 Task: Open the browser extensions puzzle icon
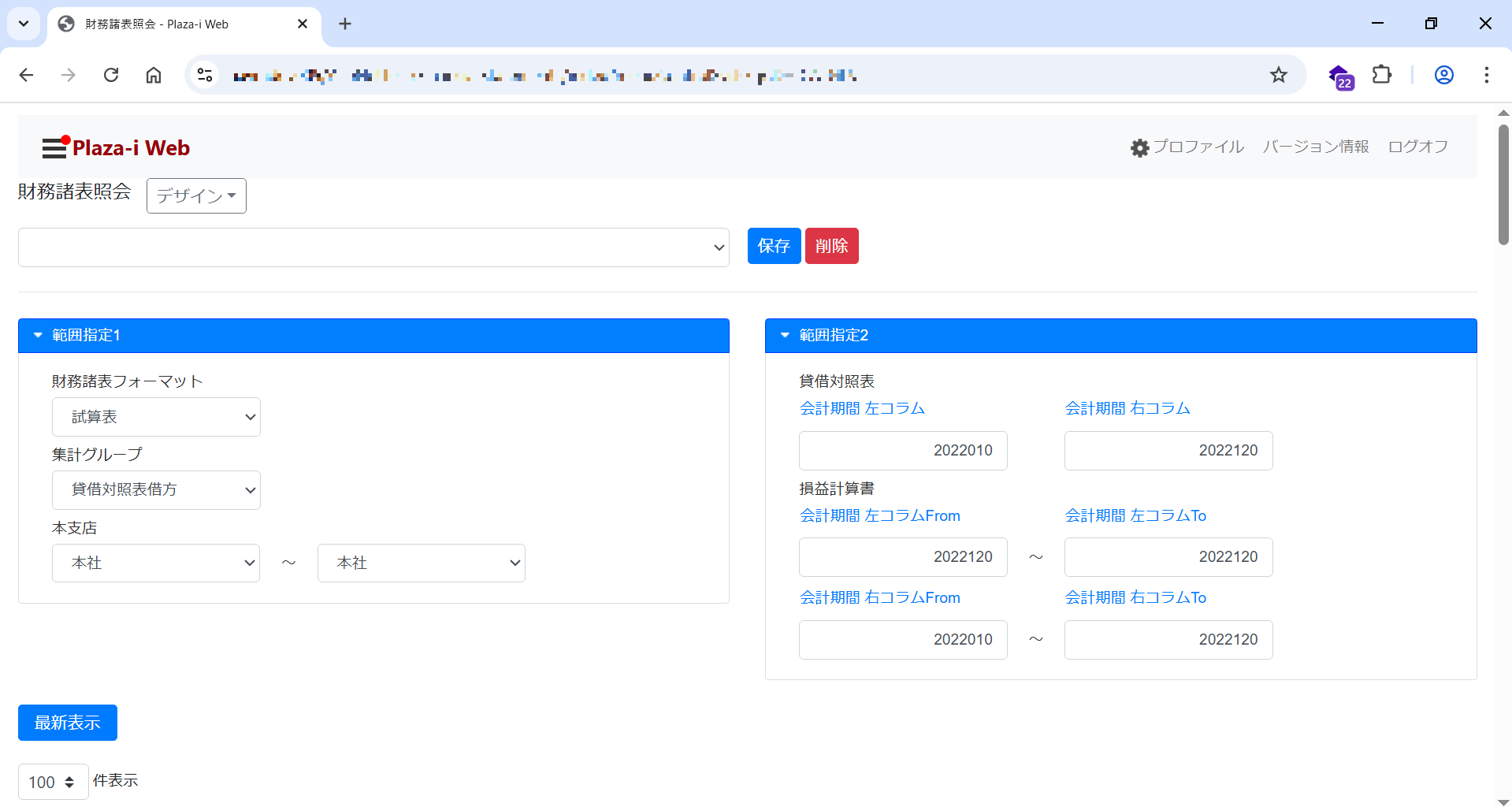(x=1381, y=75)
